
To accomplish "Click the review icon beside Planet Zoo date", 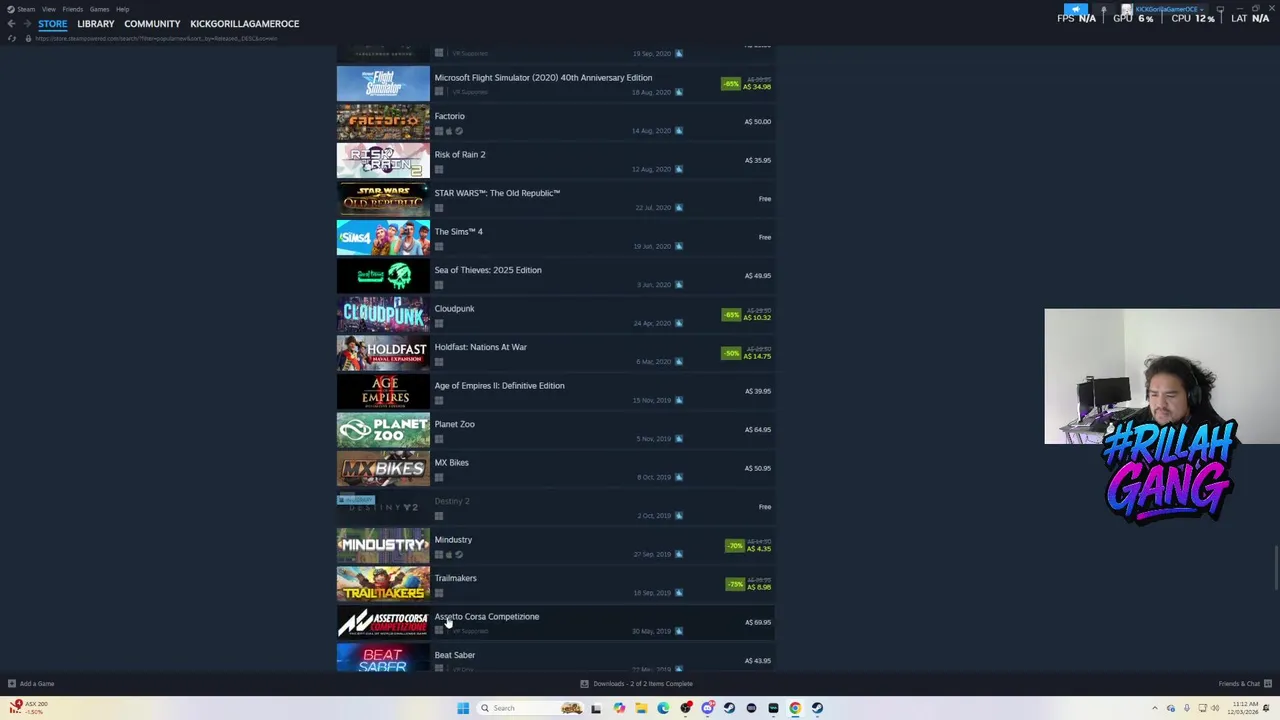I will [x=678, y=439].
